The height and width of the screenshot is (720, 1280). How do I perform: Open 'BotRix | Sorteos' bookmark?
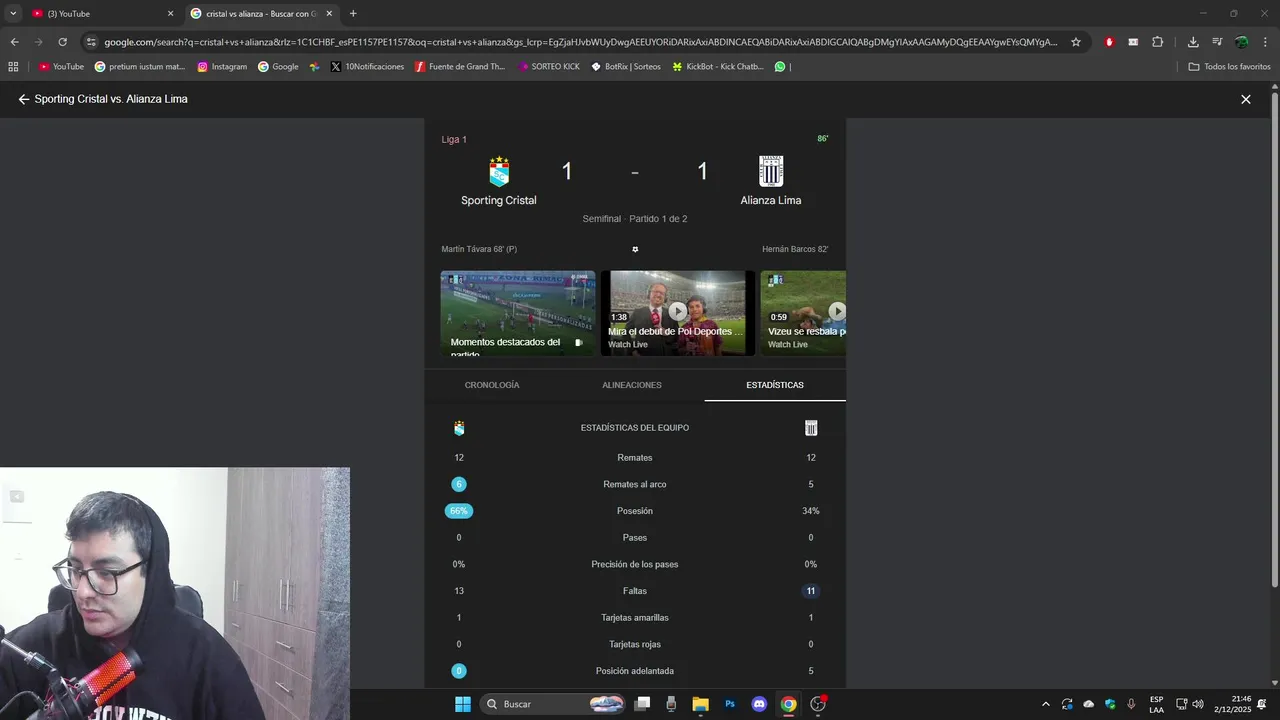point(626,67)
